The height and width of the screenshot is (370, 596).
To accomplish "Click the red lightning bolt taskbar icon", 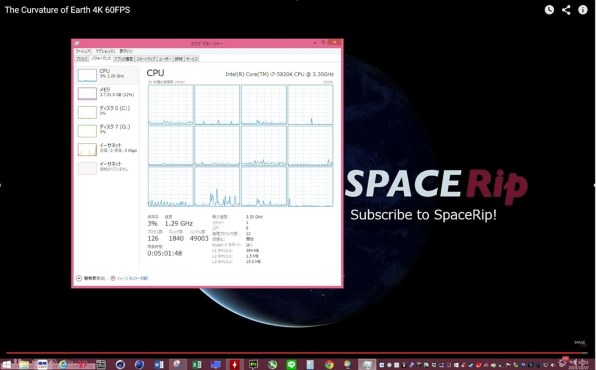I will coord(235,365).
